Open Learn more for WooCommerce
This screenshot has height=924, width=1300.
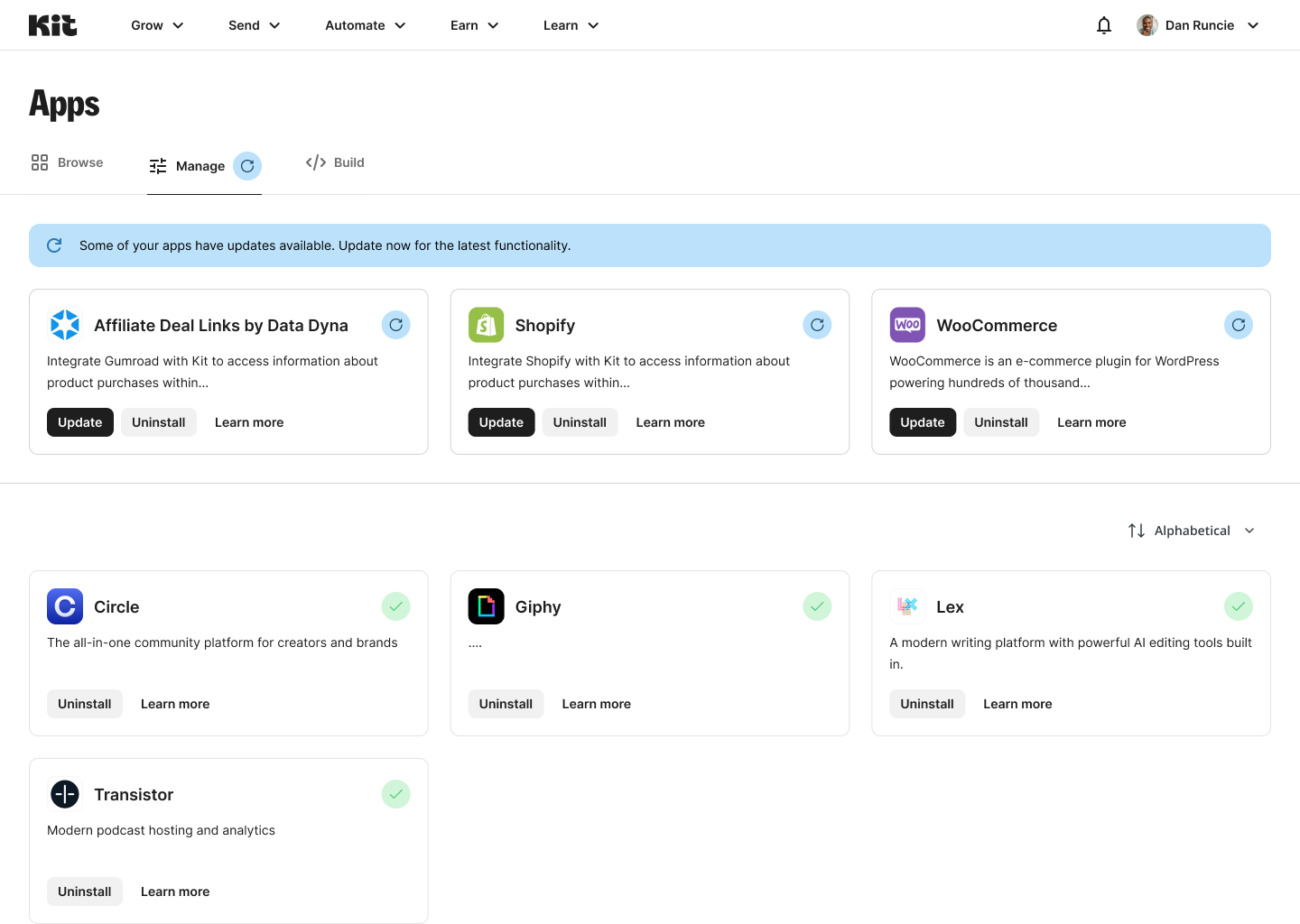tap(1091, 422)
